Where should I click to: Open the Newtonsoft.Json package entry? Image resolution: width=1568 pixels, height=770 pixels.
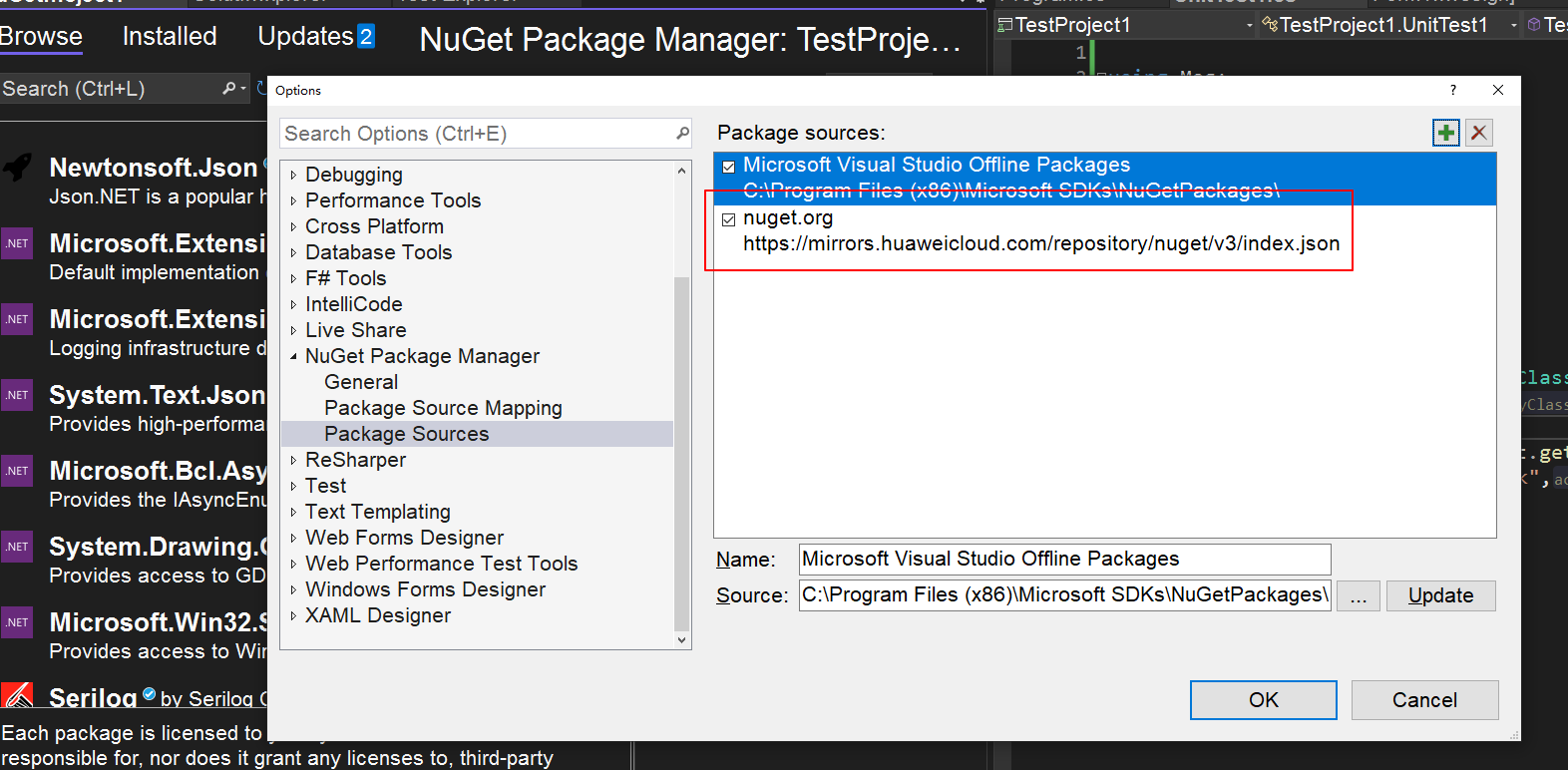click(x=134, y=181)
